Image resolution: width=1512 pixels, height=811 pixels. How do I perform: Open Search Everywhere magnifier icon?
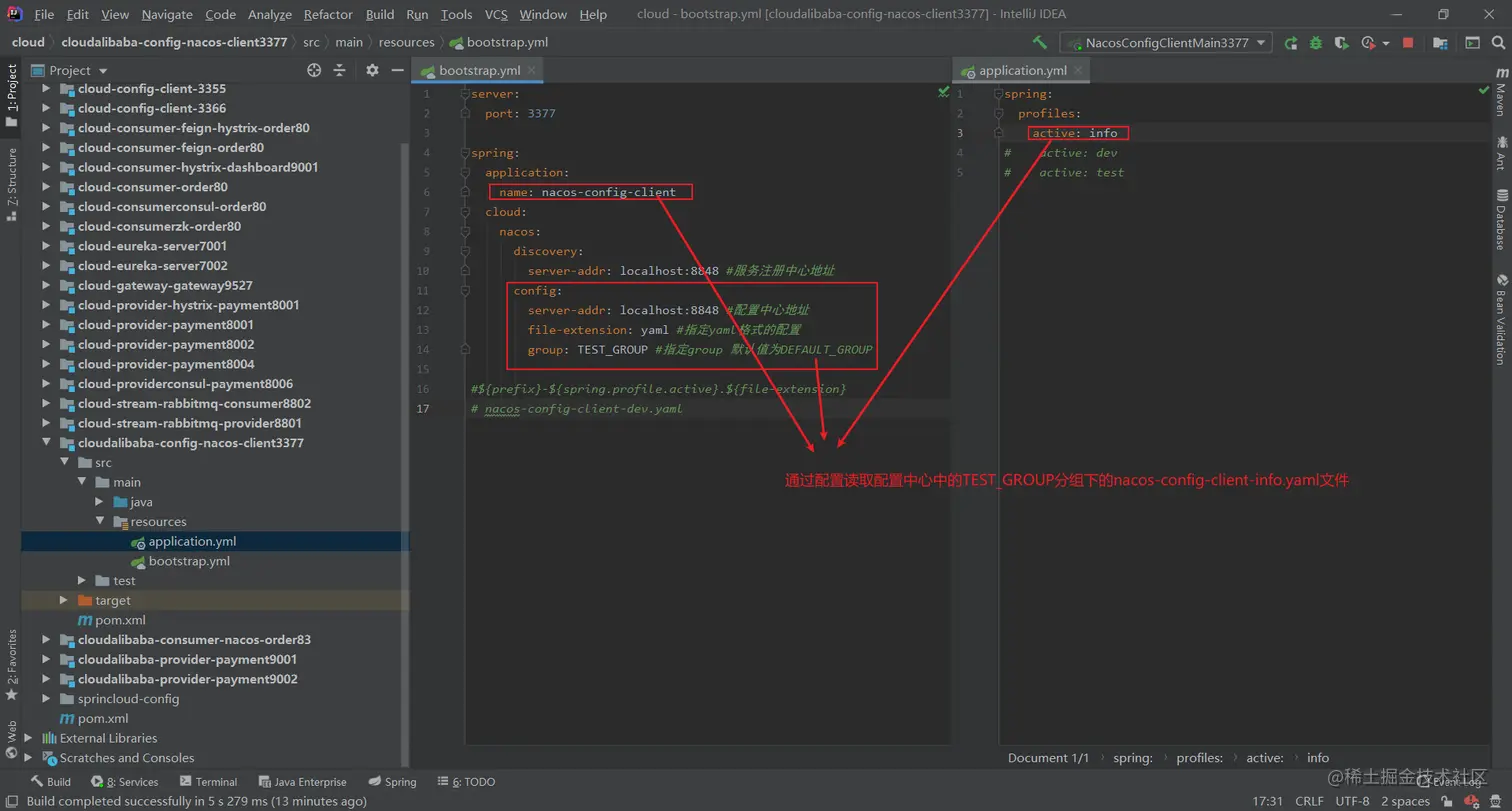click(1496, 43)
